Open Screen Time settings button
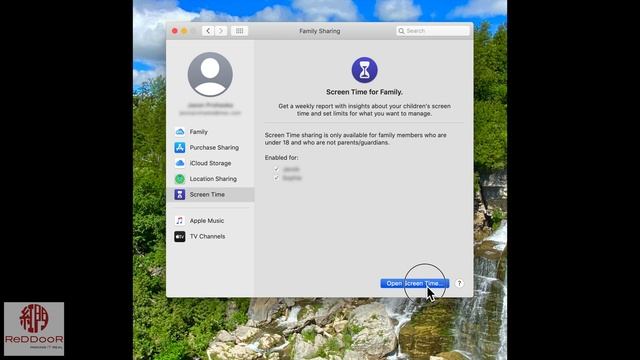This screenshot has height=360, width=640. click(x=415, y=283)
